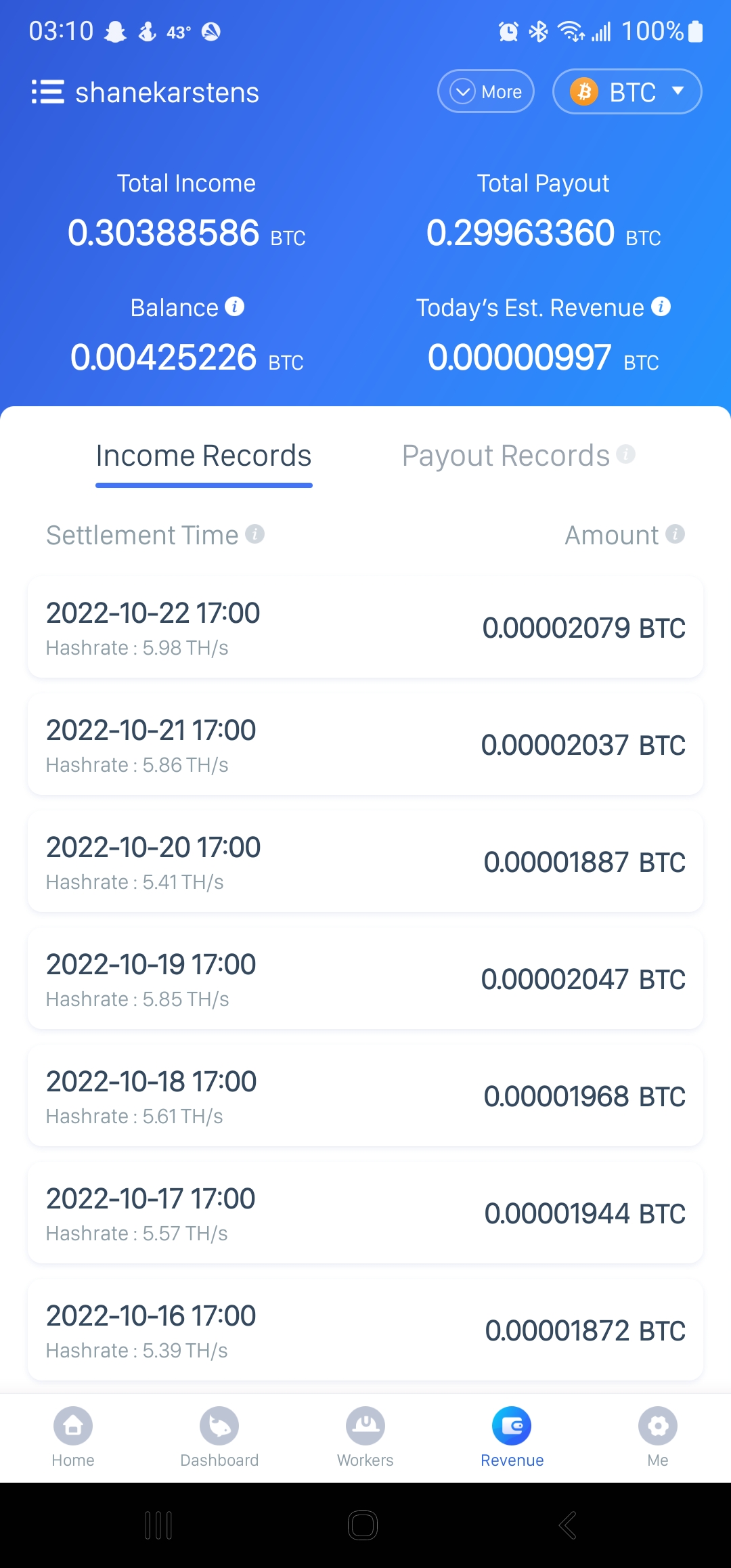Open the Workers navigation icon

(x=365, y=1426)
